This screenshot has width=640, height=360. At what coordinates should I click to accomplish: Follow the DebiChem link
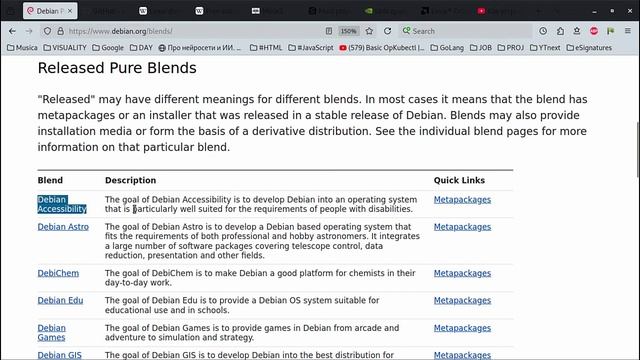coord(58,273)
